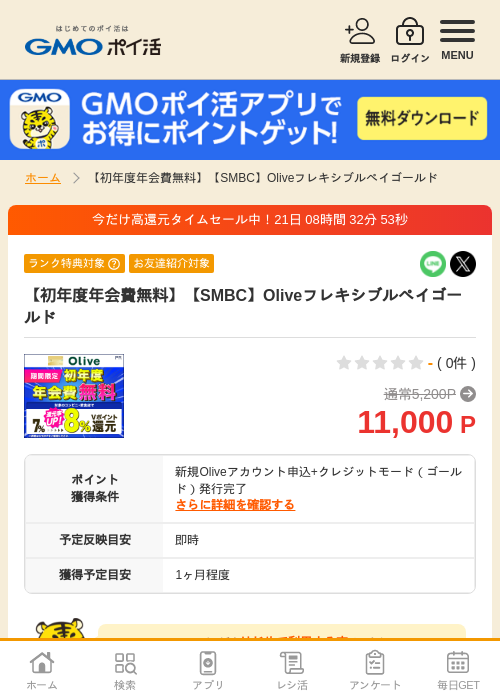This screenshot has width=500, height=700.
Task: Open レシ活 receipt tab
Action: click(x=292, y=671)
